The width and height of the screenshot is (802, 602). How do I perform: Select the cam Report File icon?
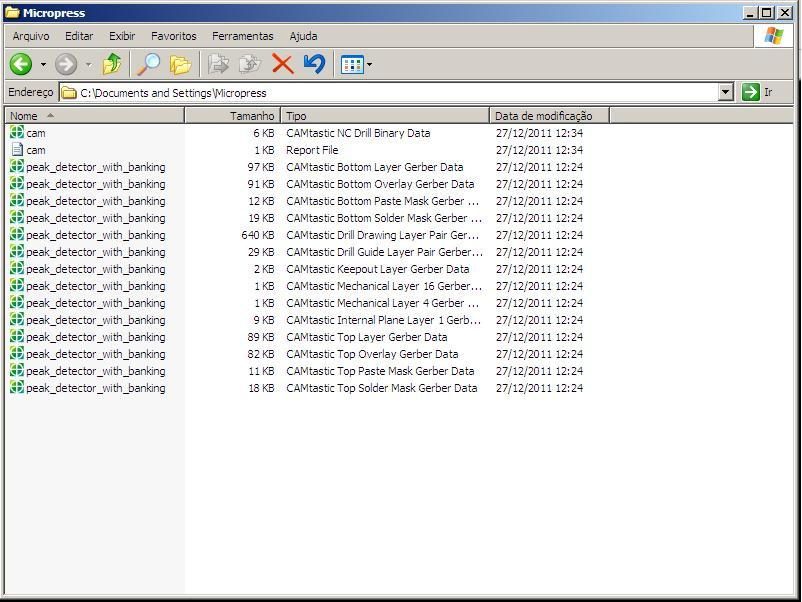17,149
